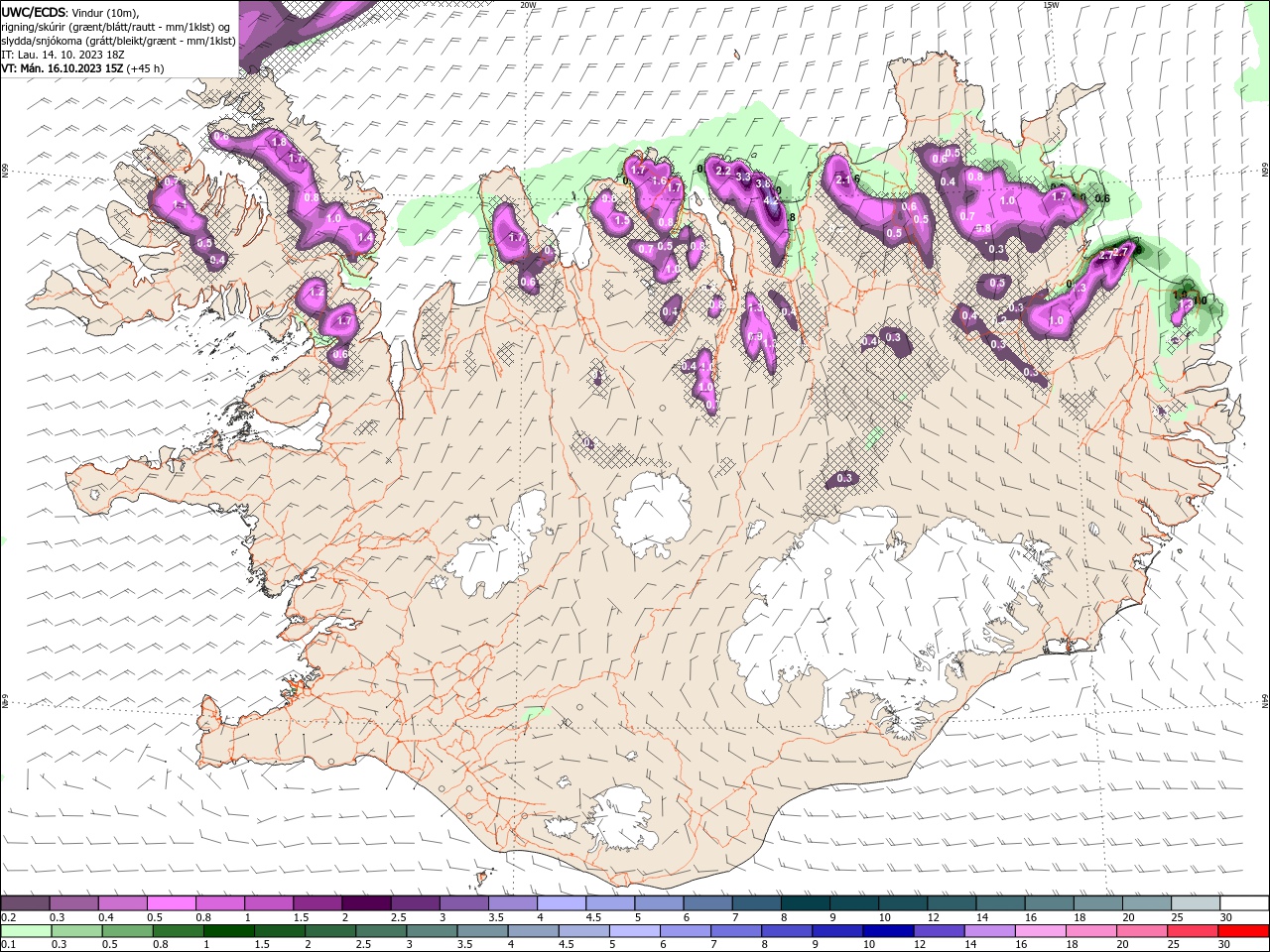
Task: Click the 'rigning/skúrir' legend description line
Action: pos(115,26)
